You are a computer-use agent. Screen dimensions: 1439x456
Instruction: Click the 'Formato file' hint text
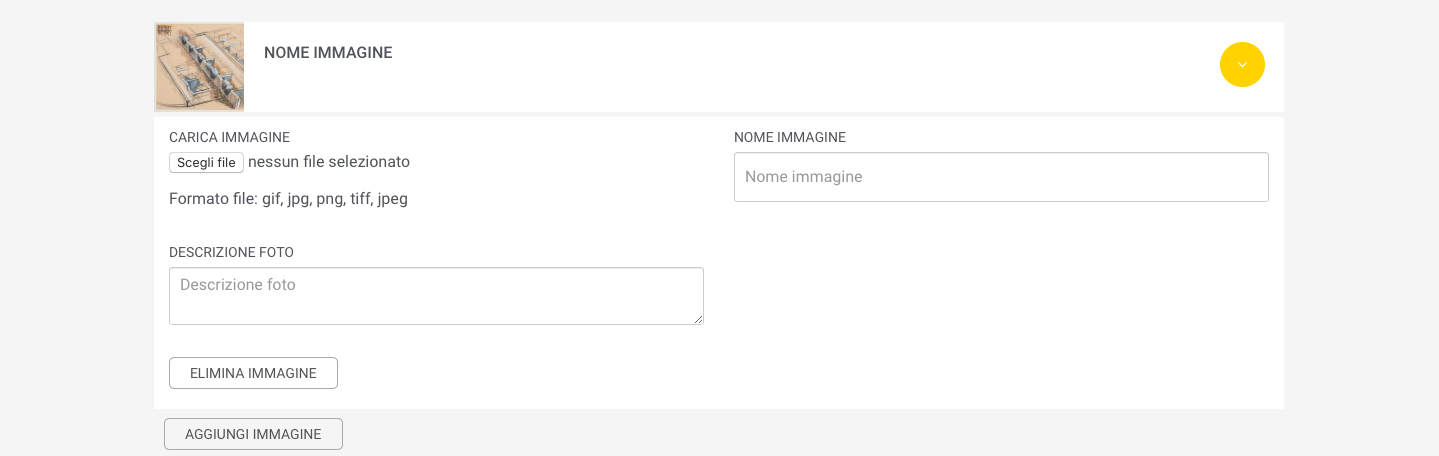(x=288, y=199)
